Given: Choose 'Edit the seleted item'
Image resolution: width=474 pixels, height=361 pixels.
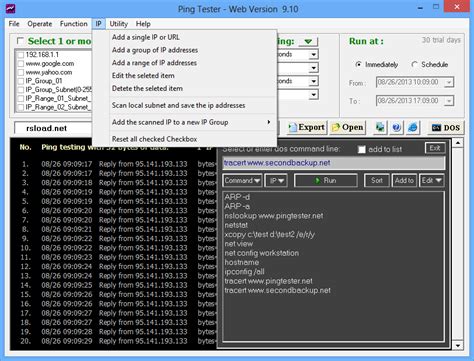Looking at the screenshot, I should click(x=185, y=75).
